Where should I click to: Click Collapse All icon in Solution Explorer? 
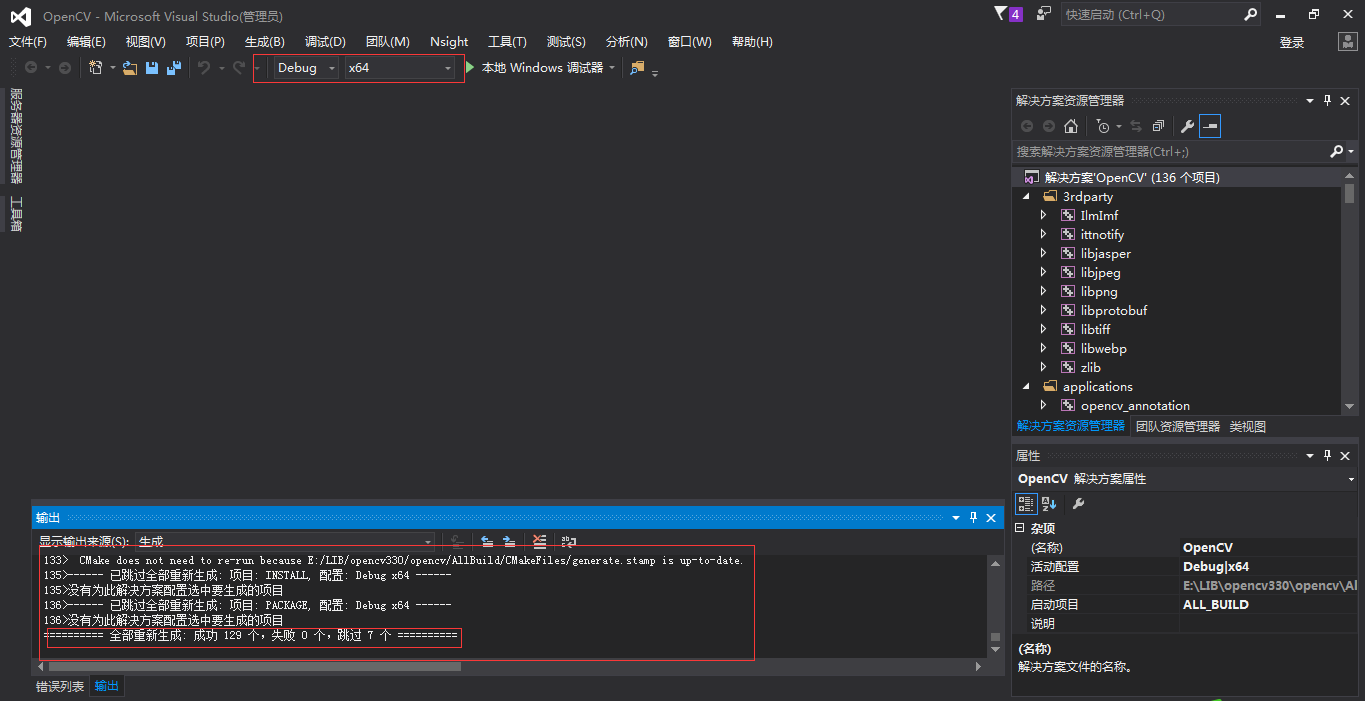(1158, 126)
